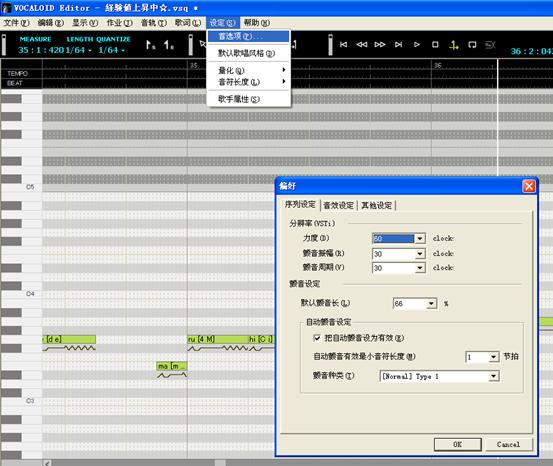Click the rewind button

(x=362, y=44)
